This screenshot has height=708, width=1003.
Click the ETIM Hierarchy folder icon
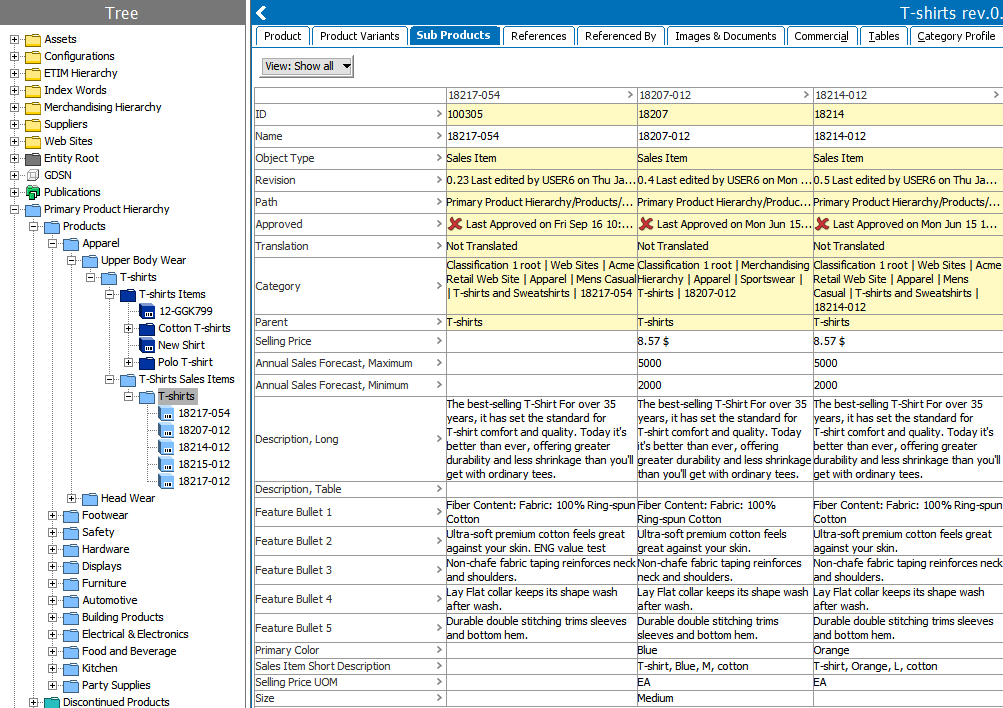33,74
